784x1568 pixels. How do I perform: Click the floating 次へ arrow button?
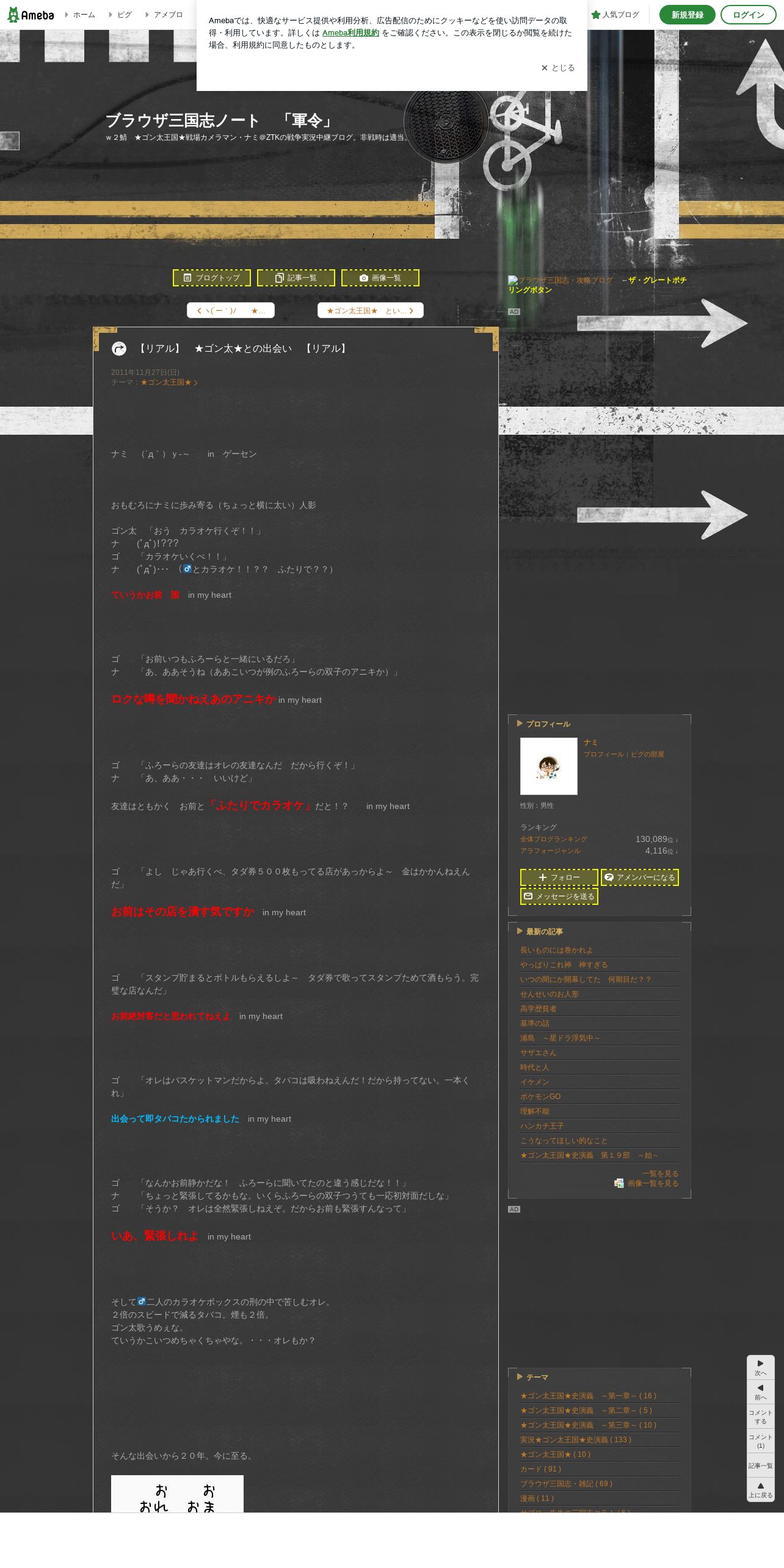pos(760,1368)
